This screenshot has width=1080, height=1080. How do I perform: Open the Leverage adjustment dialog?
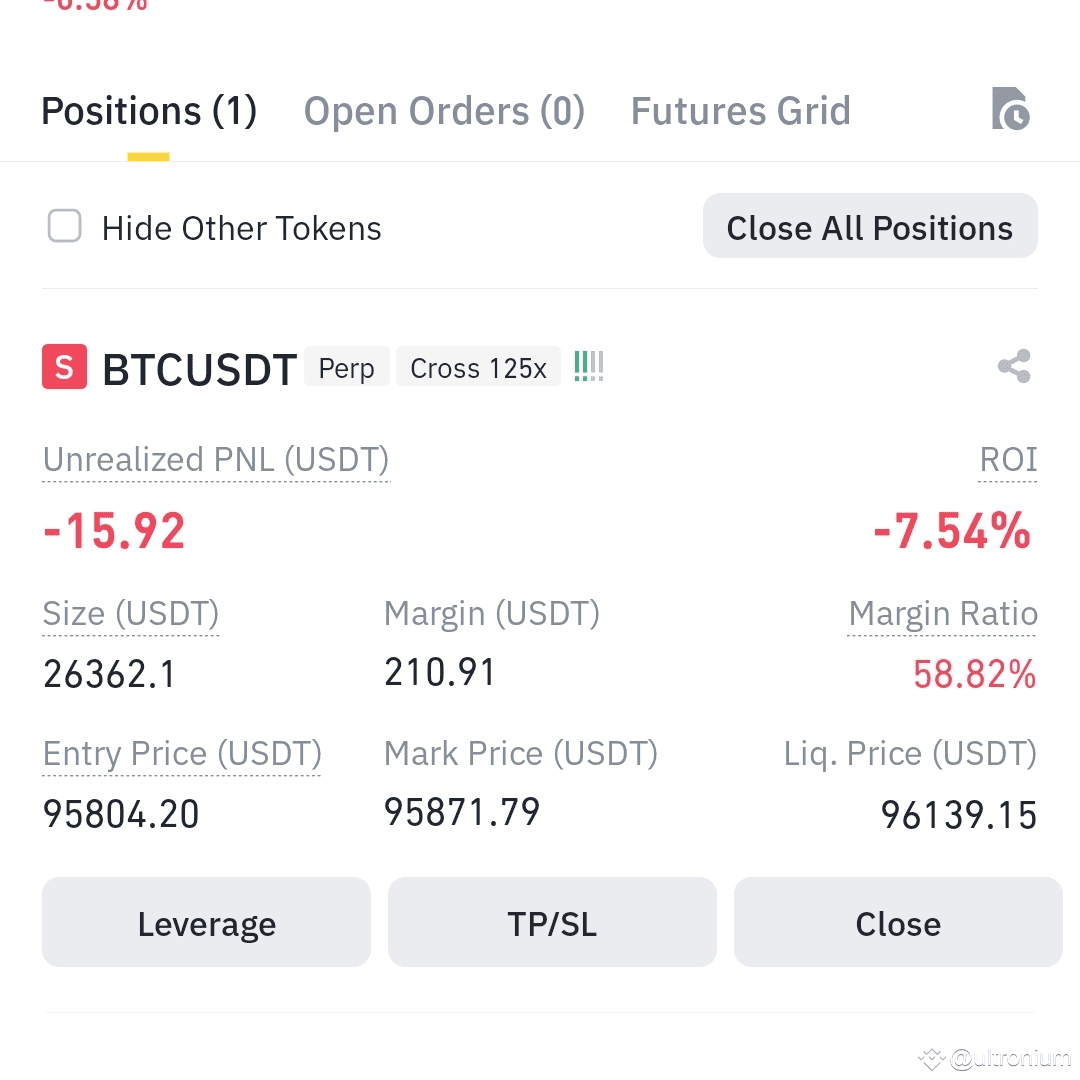[x=206, y=922]
